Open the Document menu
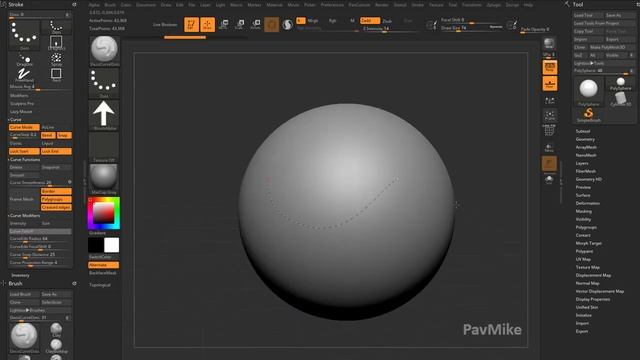This screenshot has width=640, height=360. (x=146, y=5)
